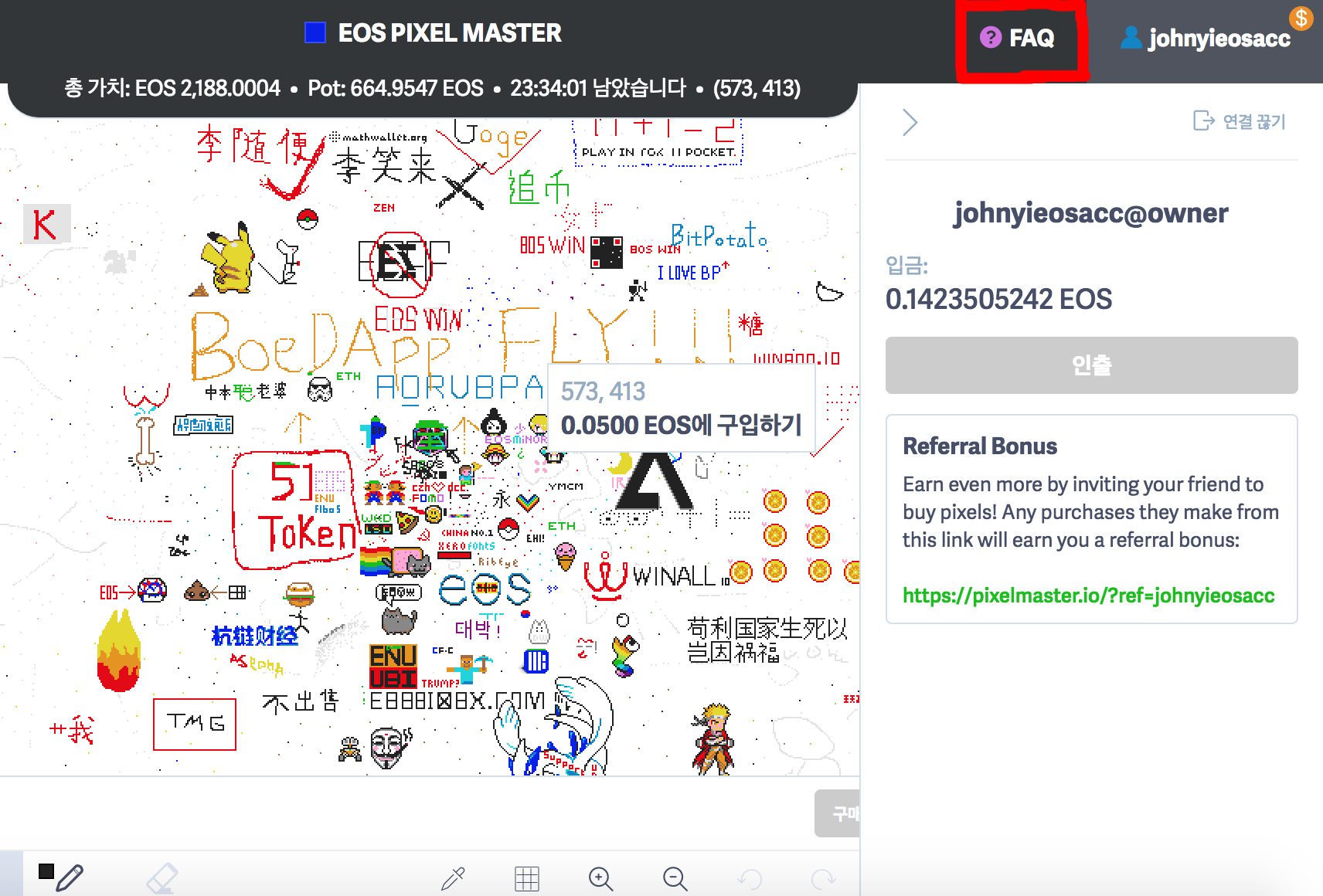This screenshot has width=1323, height=896.
Task: Select the eraser tool
Action: coord(162,878)
